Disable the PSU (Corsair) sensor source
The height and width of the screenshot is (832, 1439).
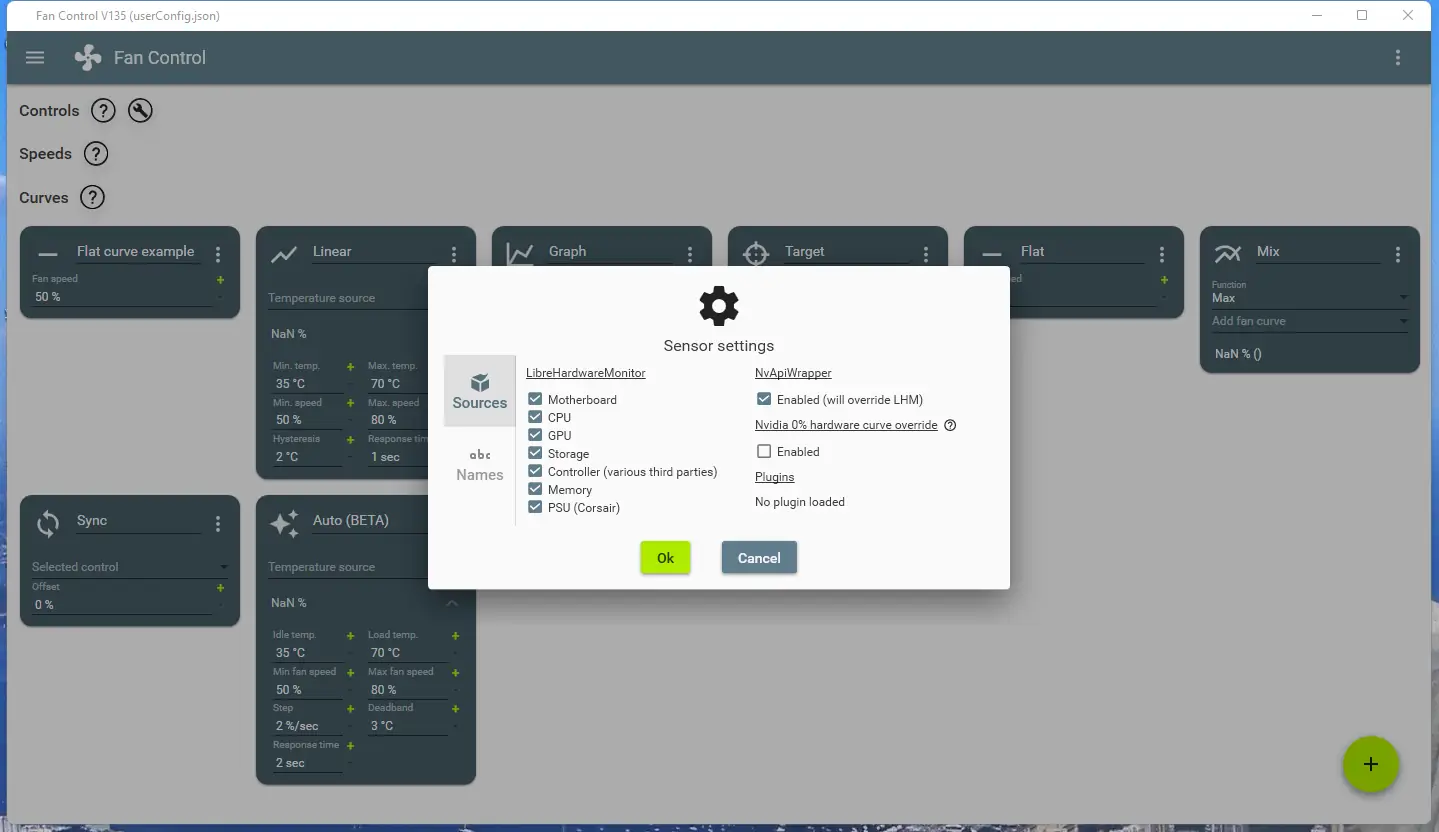(535, 507)
